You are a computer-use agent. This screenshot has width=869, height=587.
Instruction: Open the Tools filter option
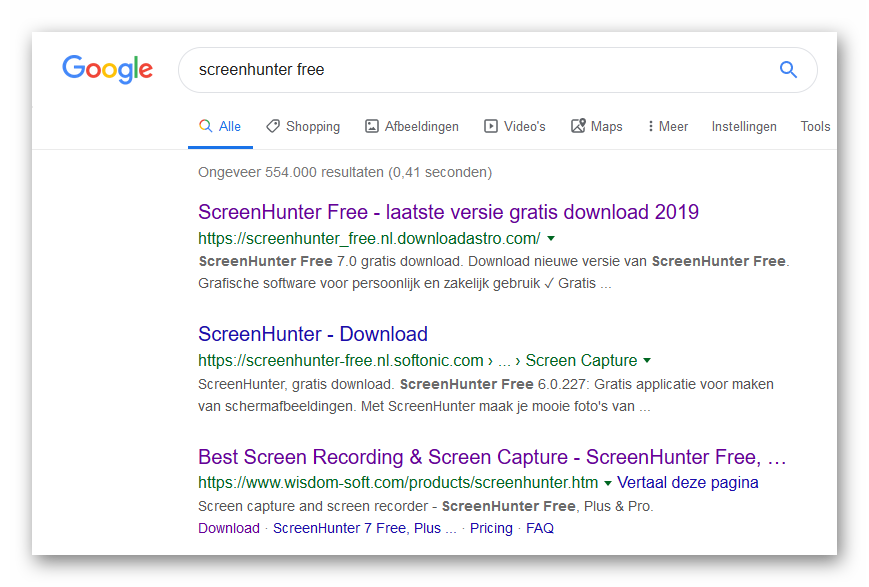tap(815, 127)
